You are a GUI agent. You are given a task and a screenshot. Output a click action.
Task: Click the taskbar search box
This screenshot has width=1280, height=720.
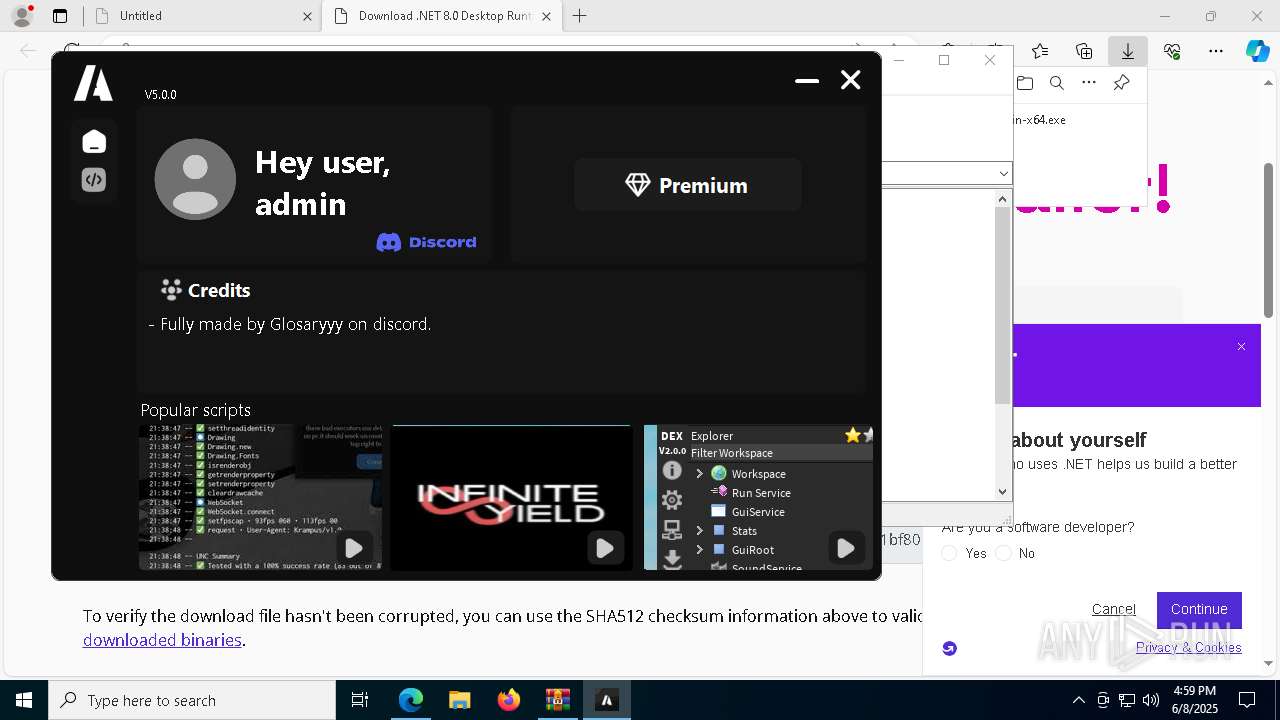click(192, 700)
